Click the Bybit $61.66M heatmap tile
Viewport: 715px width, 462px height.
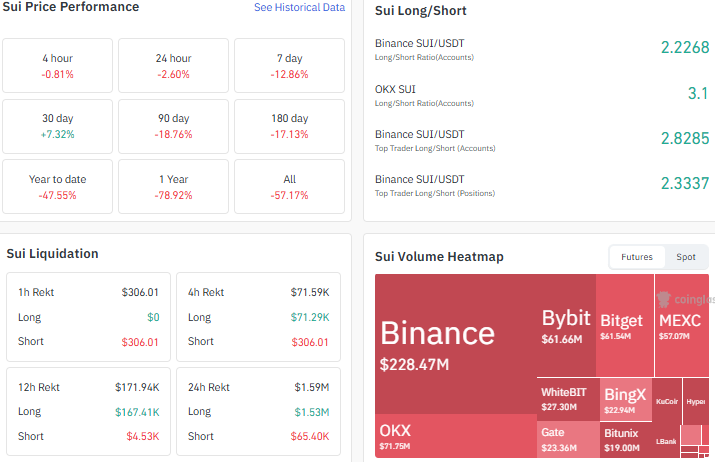pos(566,326)
